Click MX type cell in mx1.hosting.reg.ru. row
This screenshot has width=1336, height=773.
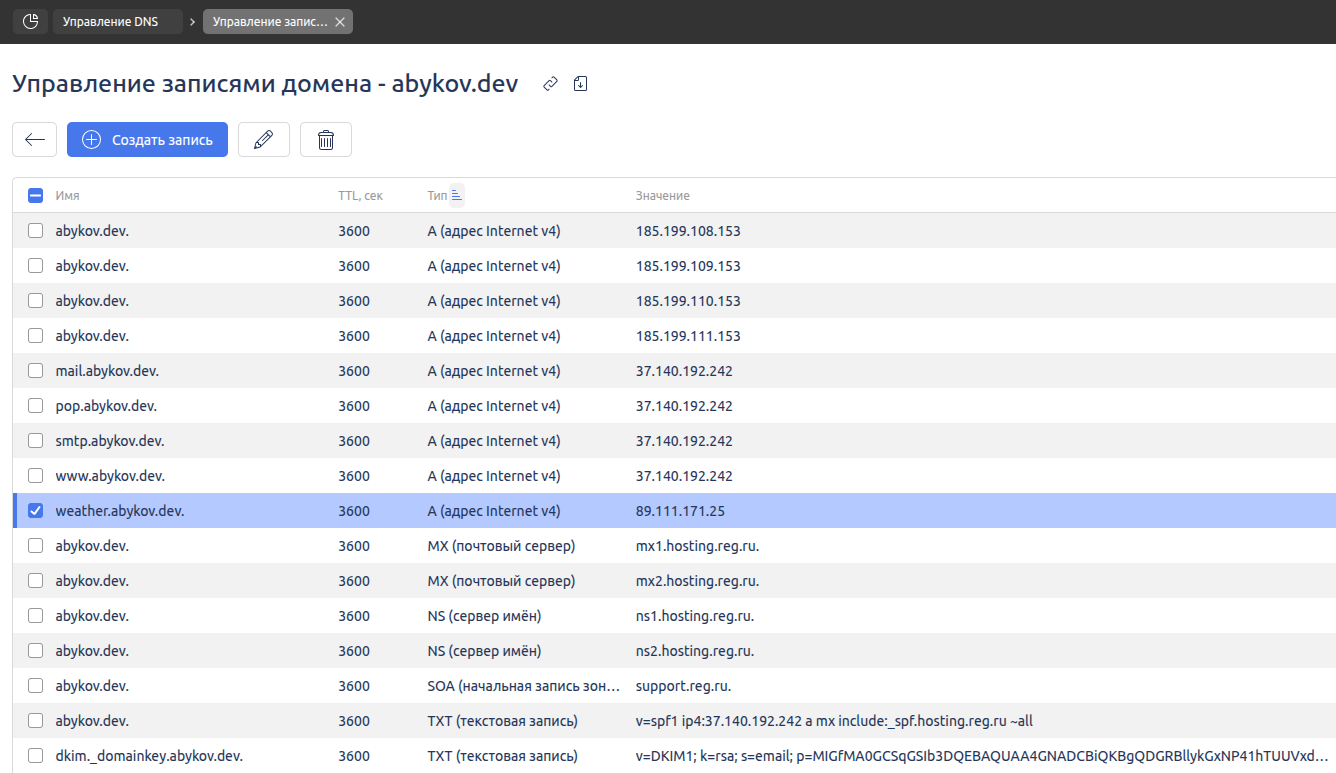click(x=501, y=546)
